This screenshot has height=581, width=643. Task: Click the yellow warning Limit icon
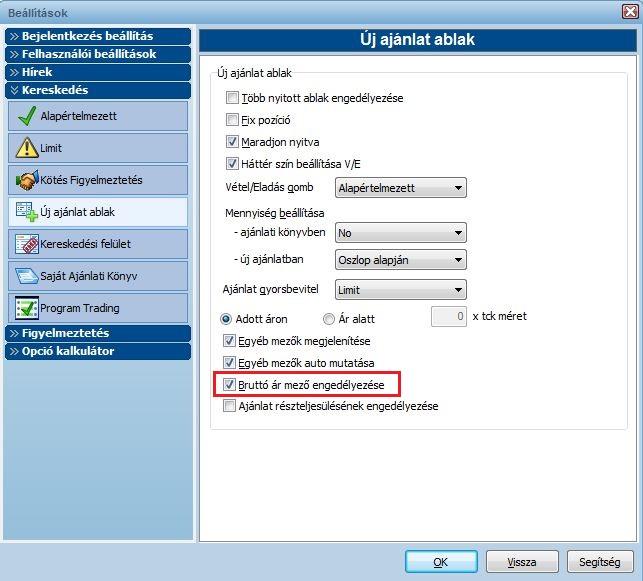[x=27, y=148]
